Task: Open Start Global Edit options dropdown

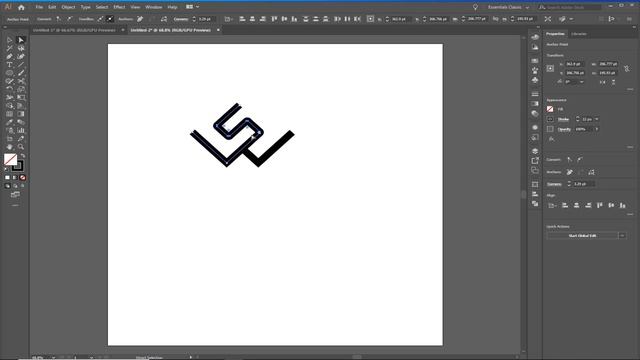Action: pos(622,236)
